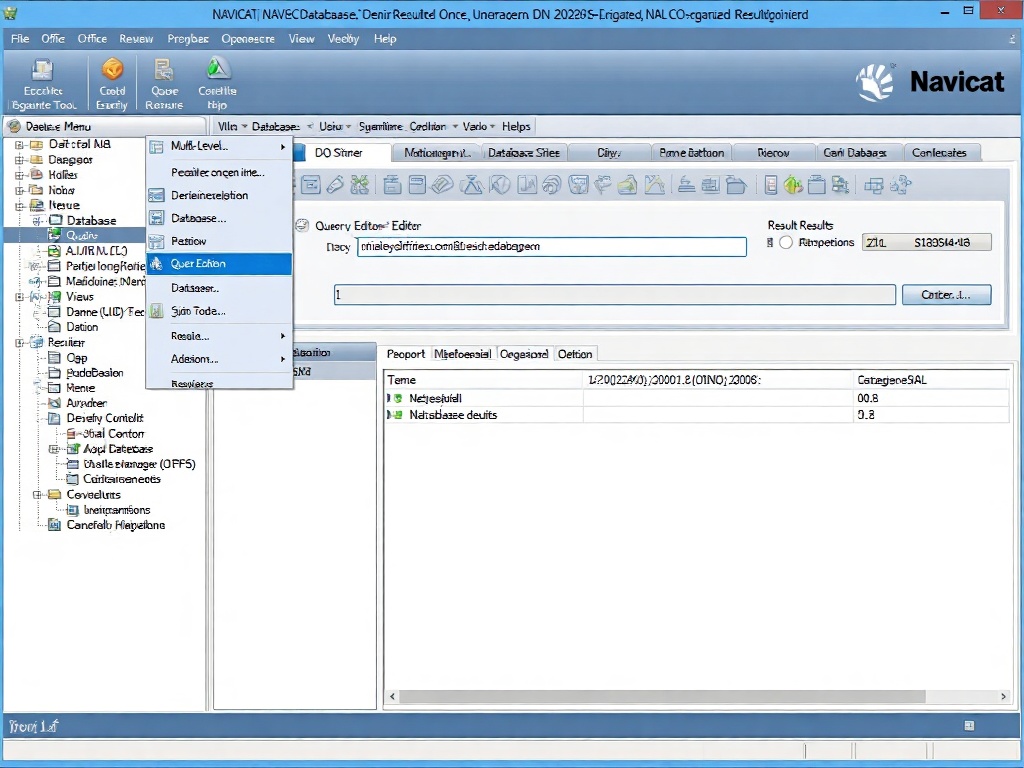The width and height of the screenshot is (1024, 768).
Task: Click the green Views icon in tree
Action: pos(54,297)
